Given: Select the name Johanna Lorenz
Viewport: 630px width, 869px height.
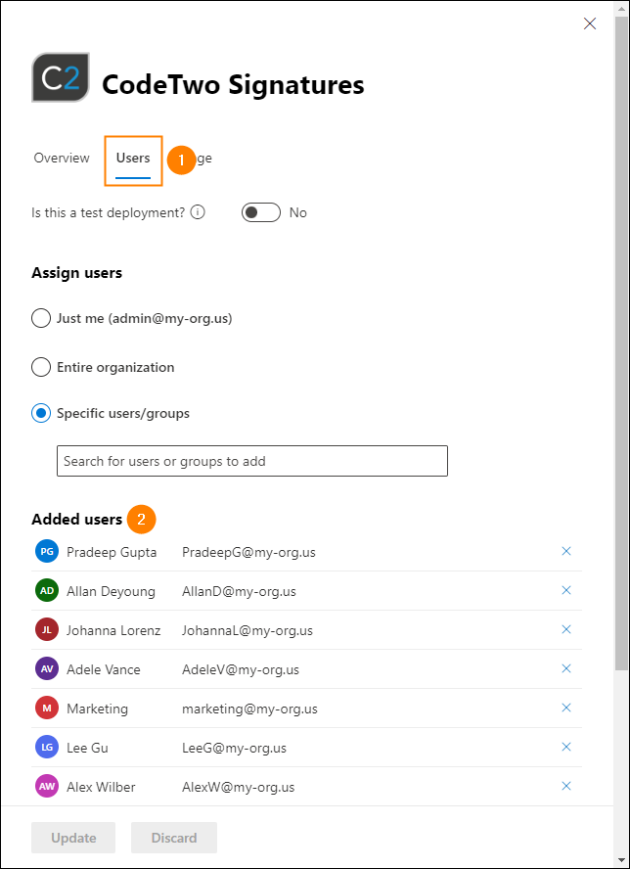Looking at the screenshot, I should click(x=114, y=630).
